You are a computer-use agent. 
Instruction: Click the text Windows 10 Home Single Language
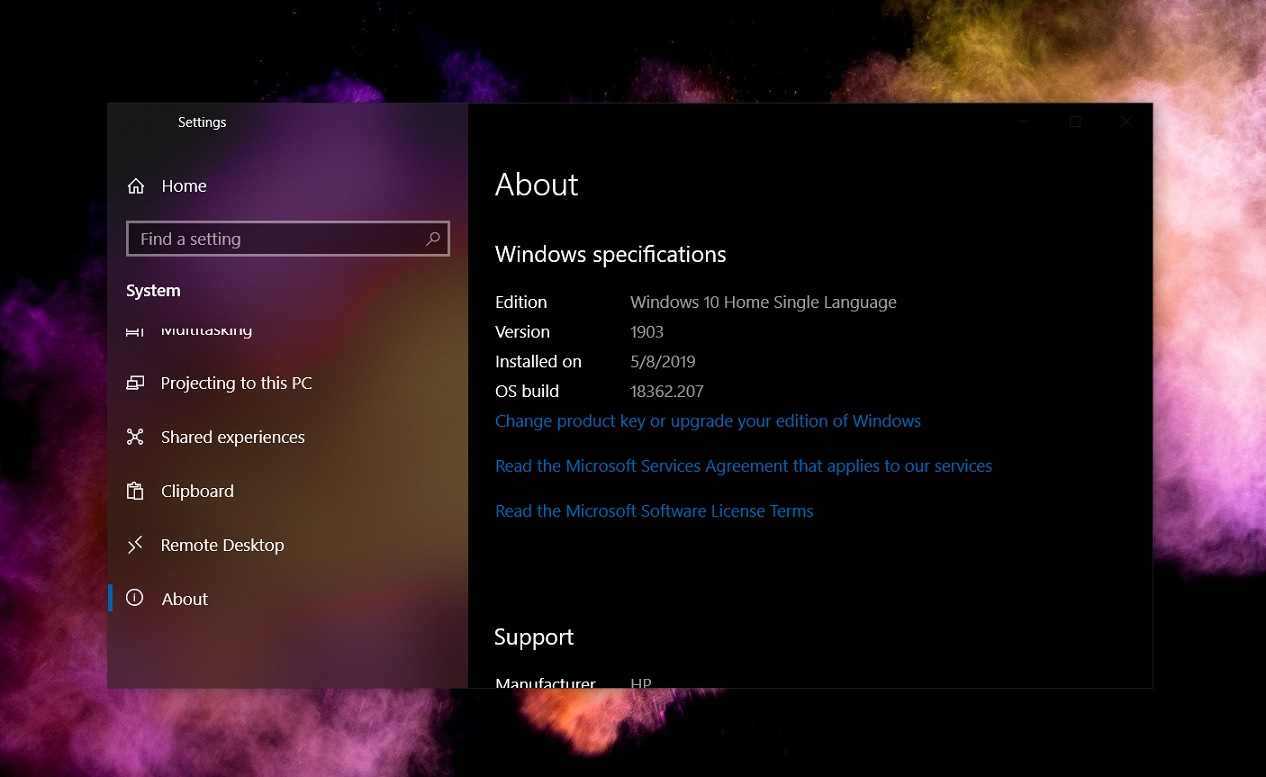tap(763, 302)
